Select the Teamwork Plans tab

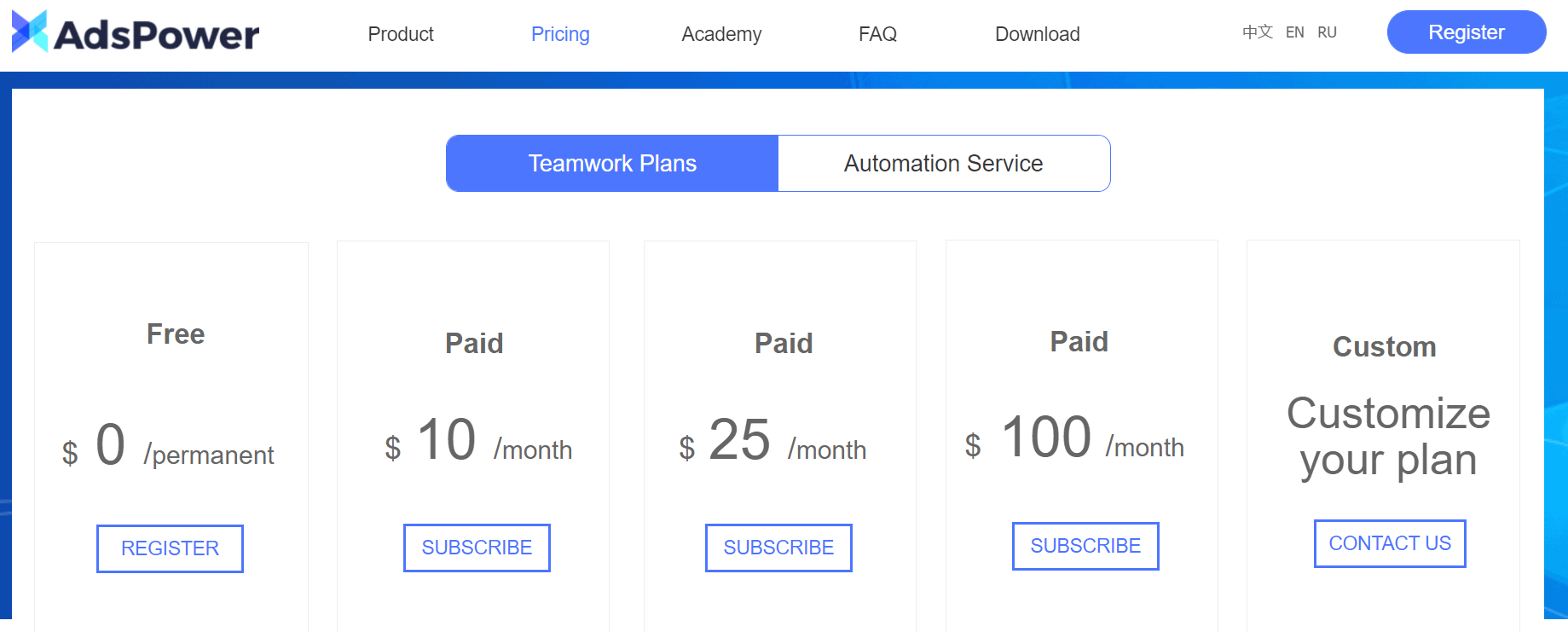(612, 163)
